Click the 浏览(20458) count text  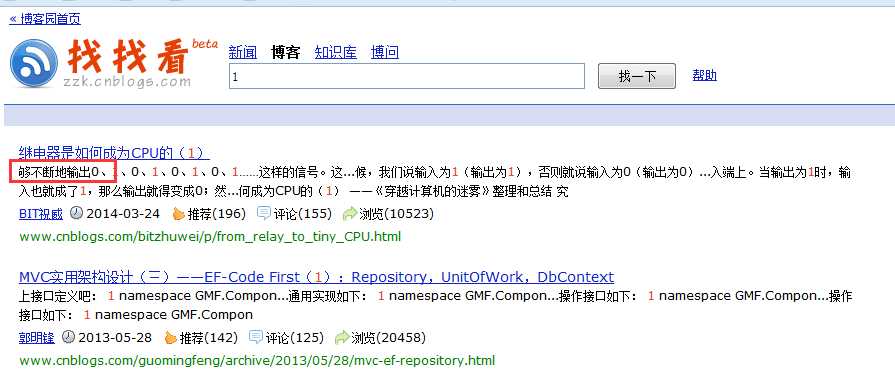click(389, 338)
